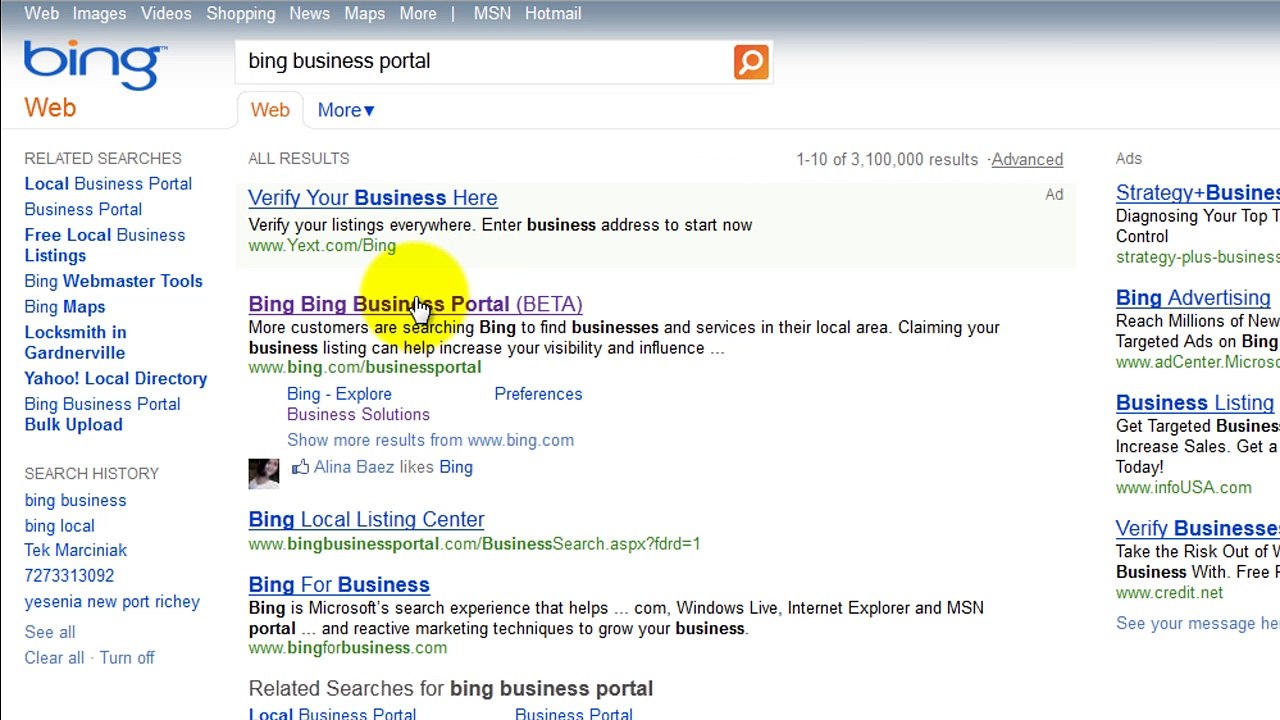Click www.Yext.com/Bing green URL text
The image size is (1280, 720).
coord(322,246)
